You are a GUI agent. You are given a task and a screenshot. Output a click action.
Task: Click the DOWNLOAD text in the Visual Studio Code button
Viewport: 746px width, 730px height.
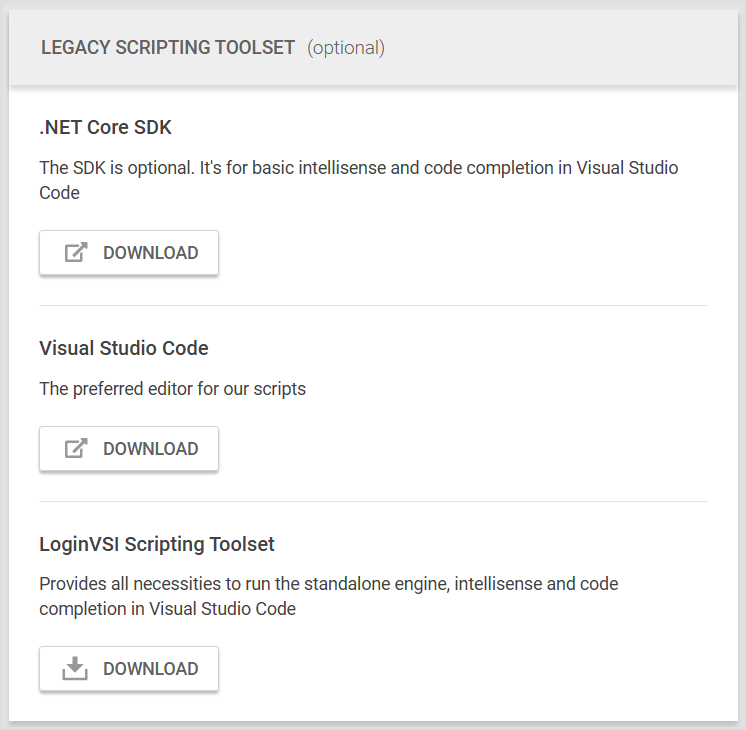point(151,449)
